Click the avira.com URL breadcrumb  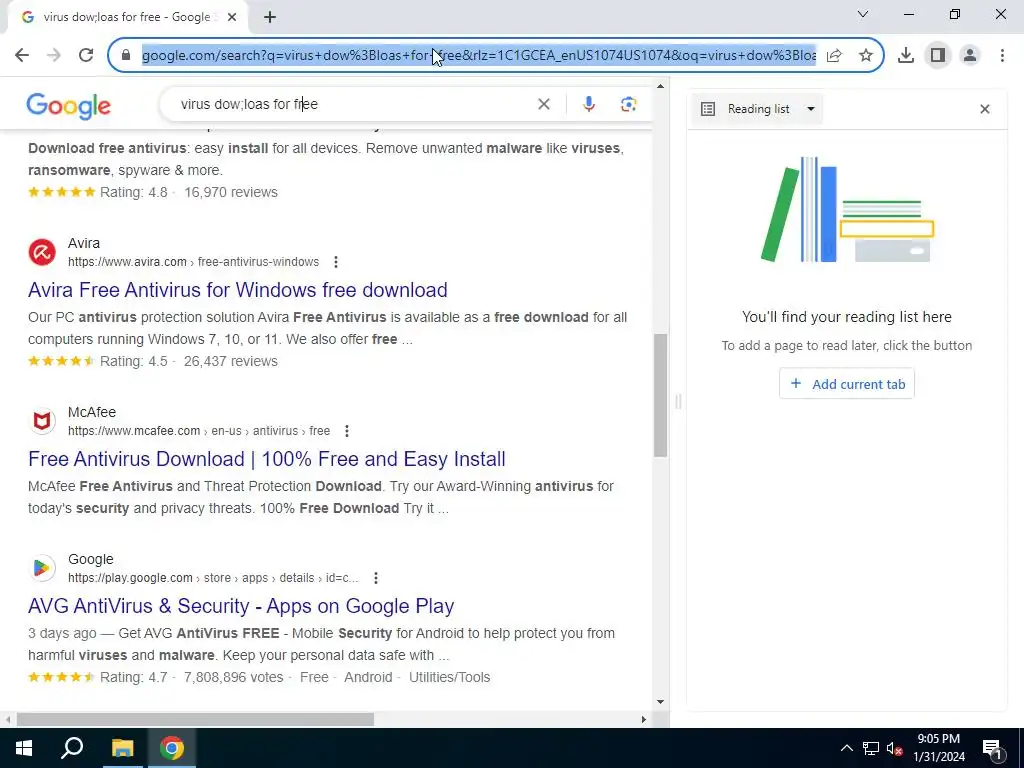click(193, 262)
